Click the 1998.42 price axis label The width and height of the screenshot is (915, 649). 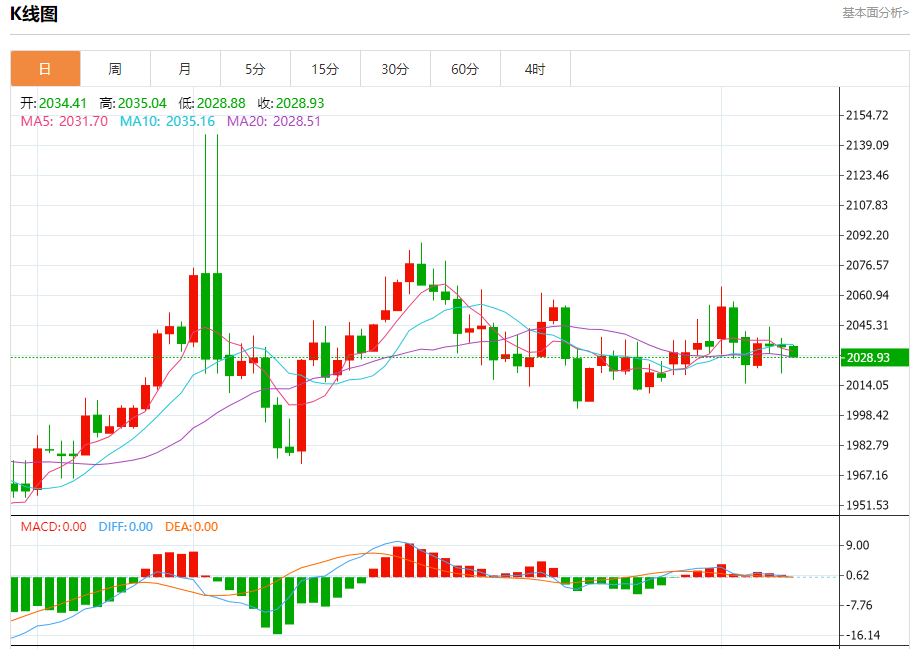867,415
